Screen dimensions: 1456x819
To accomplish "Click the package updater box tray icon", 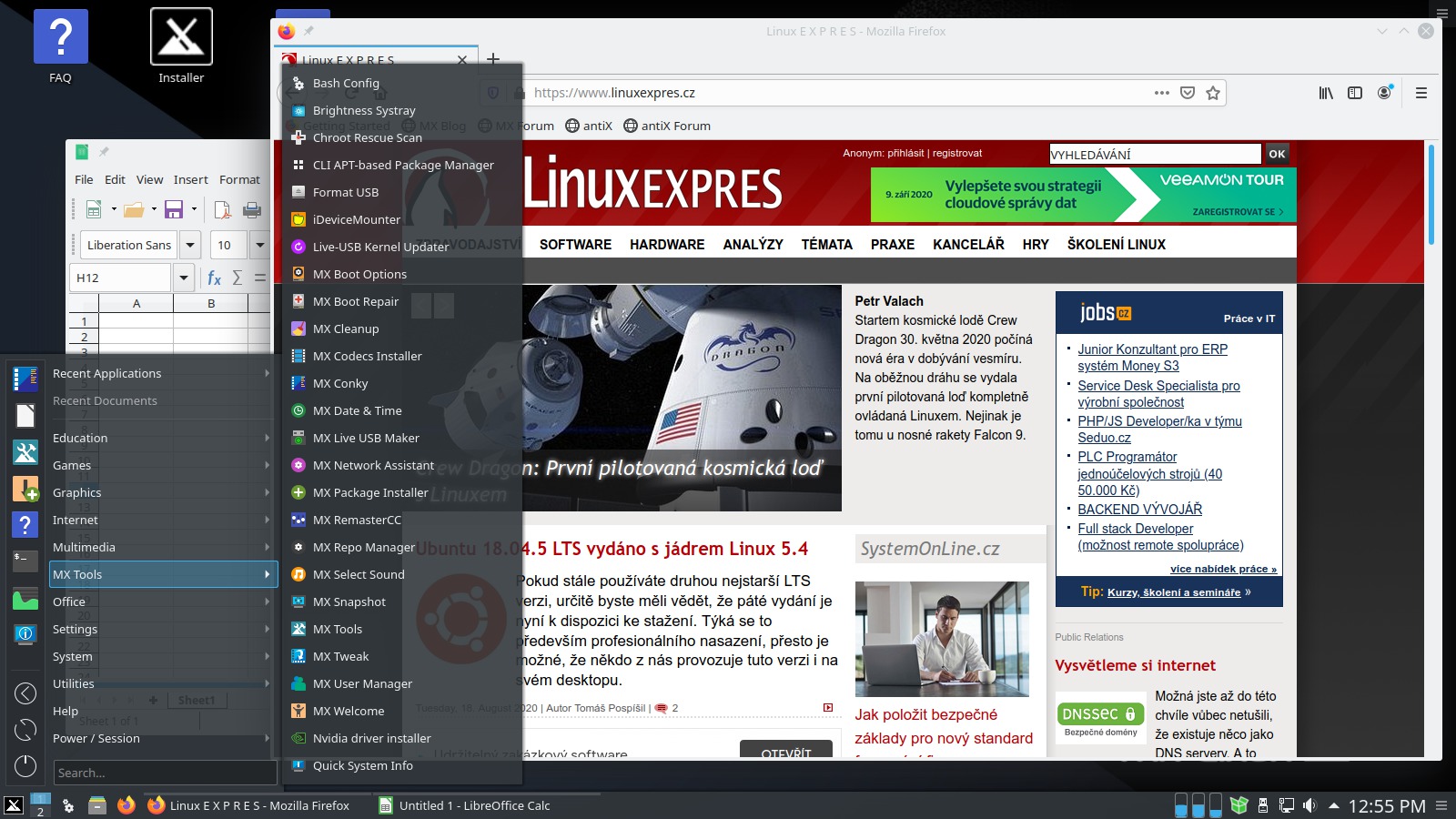I will (x=1239, y=805).
